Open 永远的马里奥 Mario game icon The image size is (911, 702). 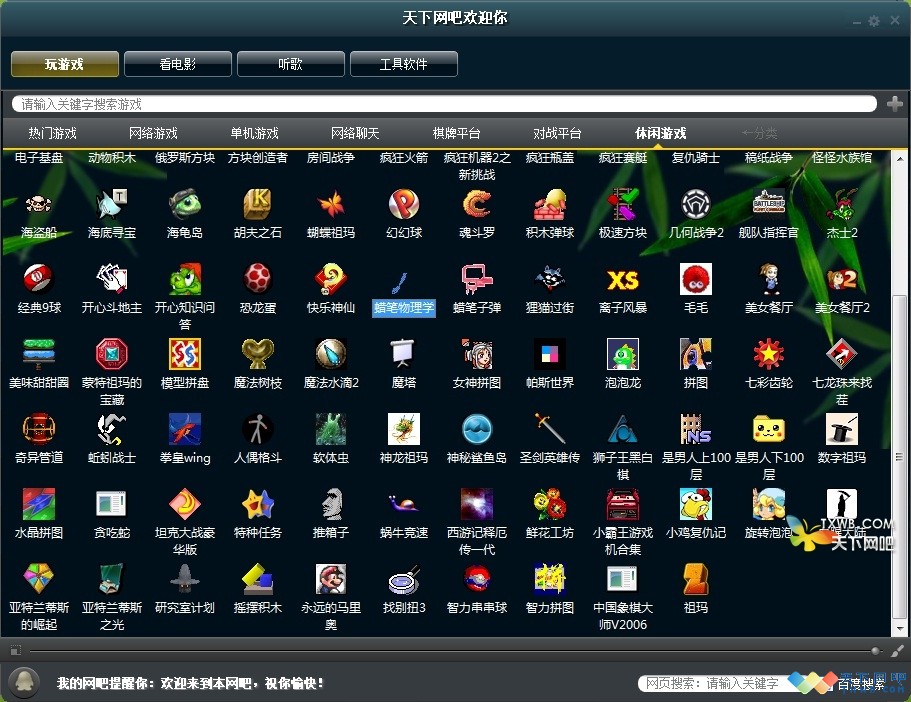[330, 580]
